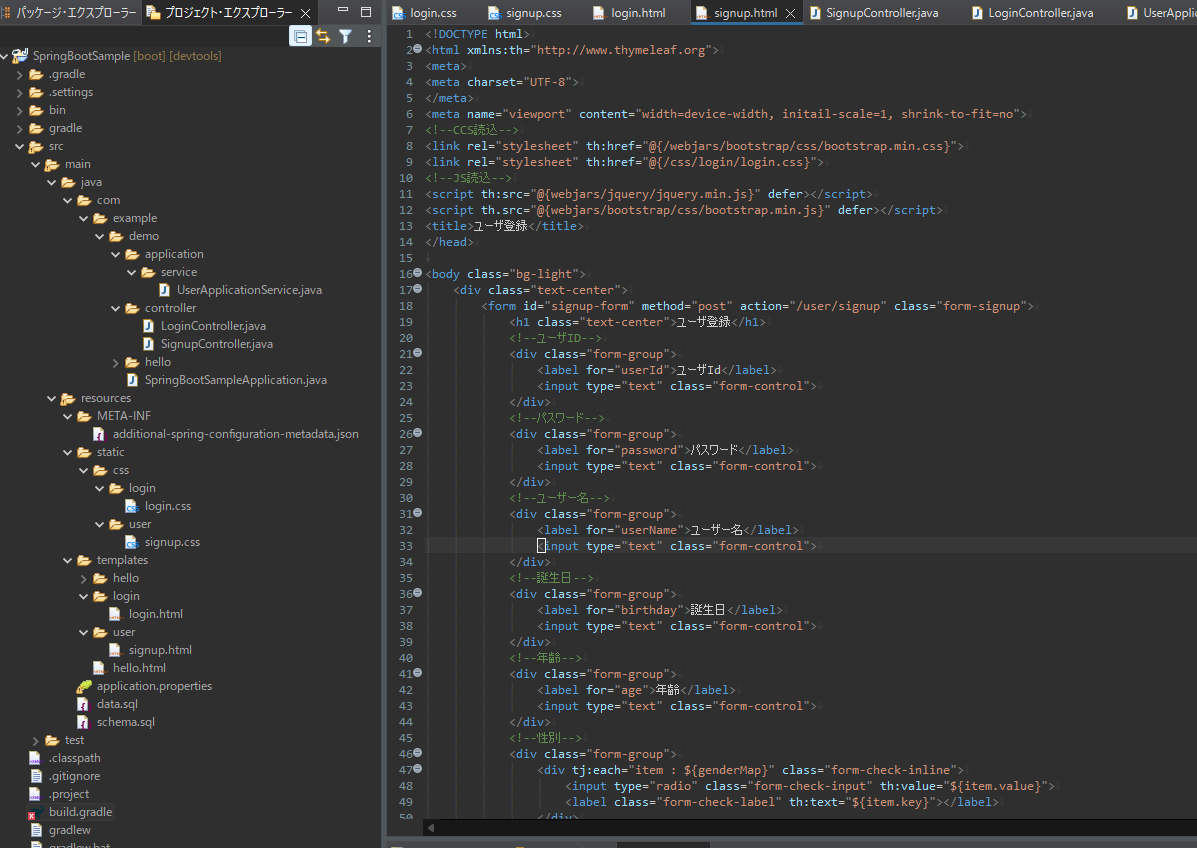Click the UserApplicationService.java file icon

point(164,290)
